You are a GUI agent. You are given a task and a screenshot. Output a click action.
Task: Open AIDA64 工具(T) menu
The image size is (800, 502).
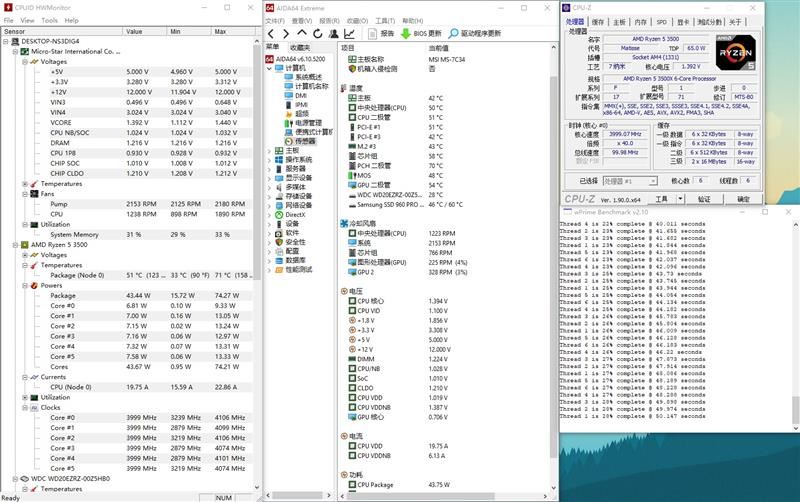(385, 21)
